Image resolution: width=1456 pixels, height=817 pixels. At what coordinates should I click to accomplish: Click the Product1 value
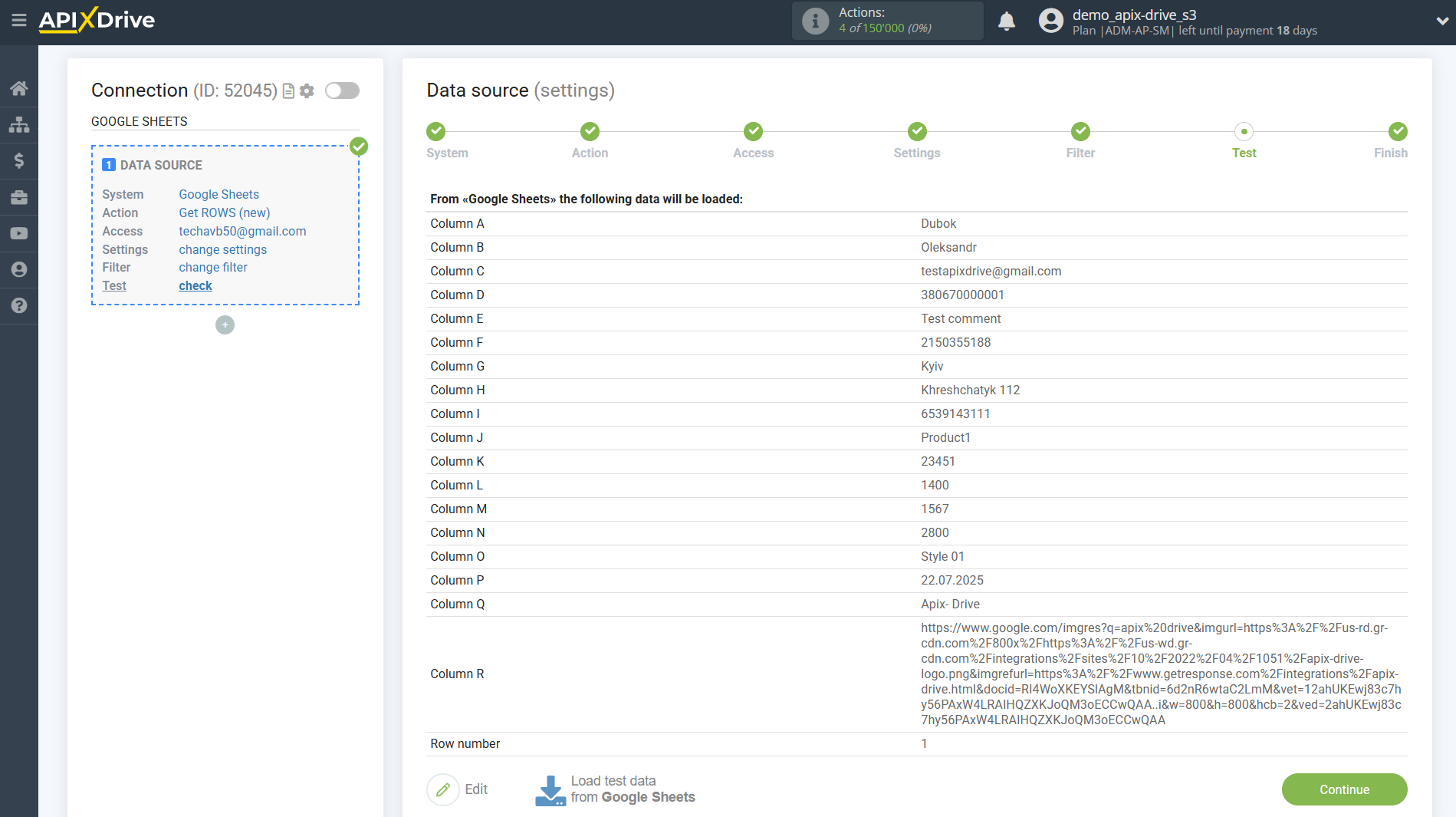click(945, 437)
